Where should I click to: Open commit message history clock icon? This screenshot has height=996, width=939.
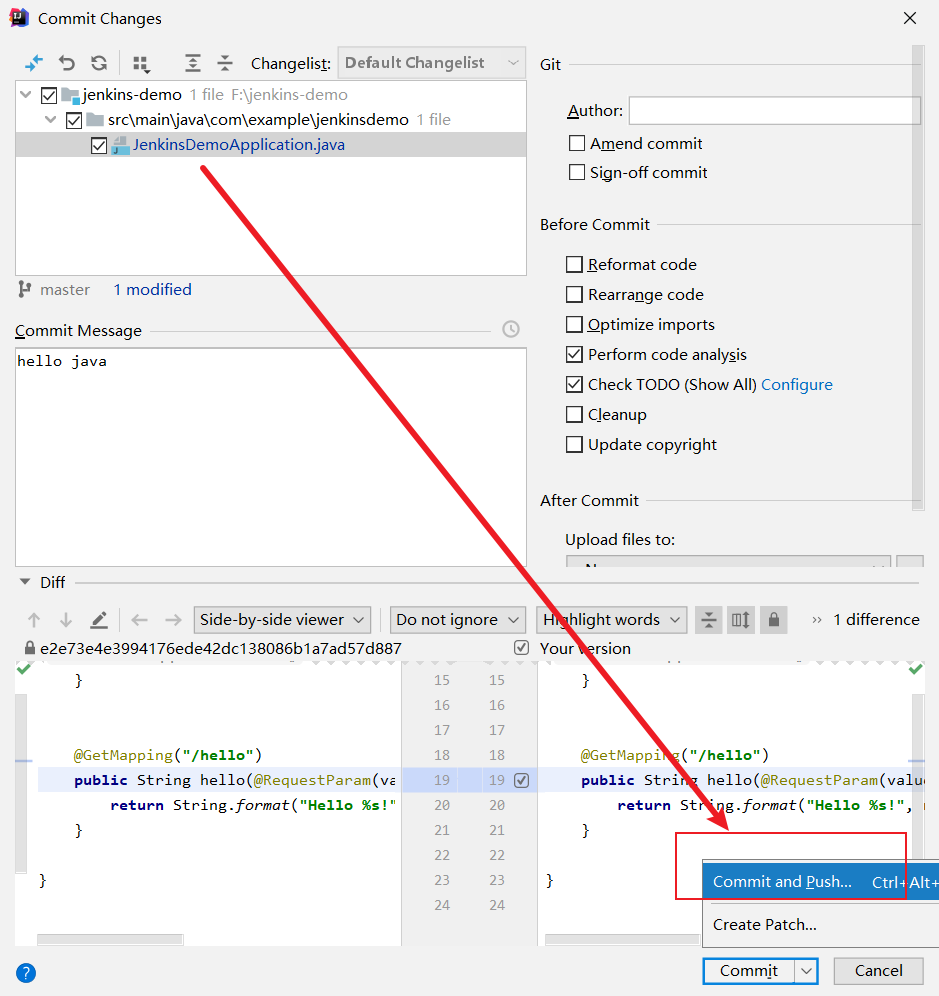point(511,330)
